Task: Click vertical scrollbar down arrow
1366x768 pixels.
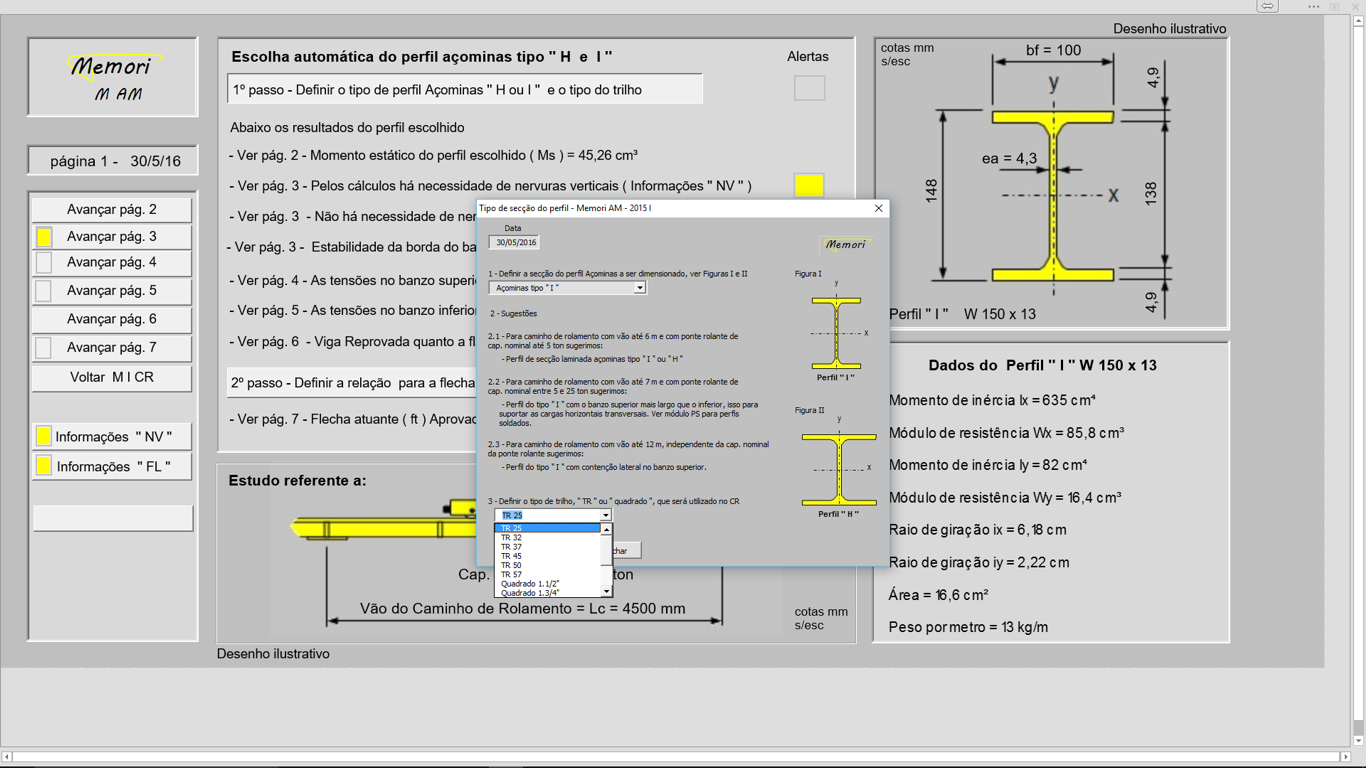Action: pyautogui.click(x=1358, y=741)
